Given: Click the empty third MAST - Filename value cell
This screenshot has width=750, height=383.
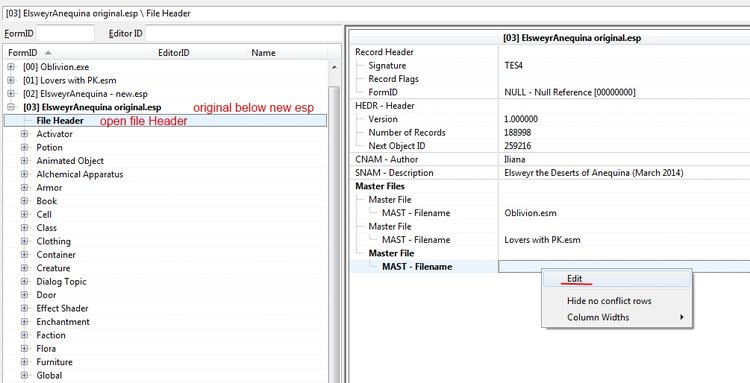Looking at the screenshot, I should pos(624,266).
